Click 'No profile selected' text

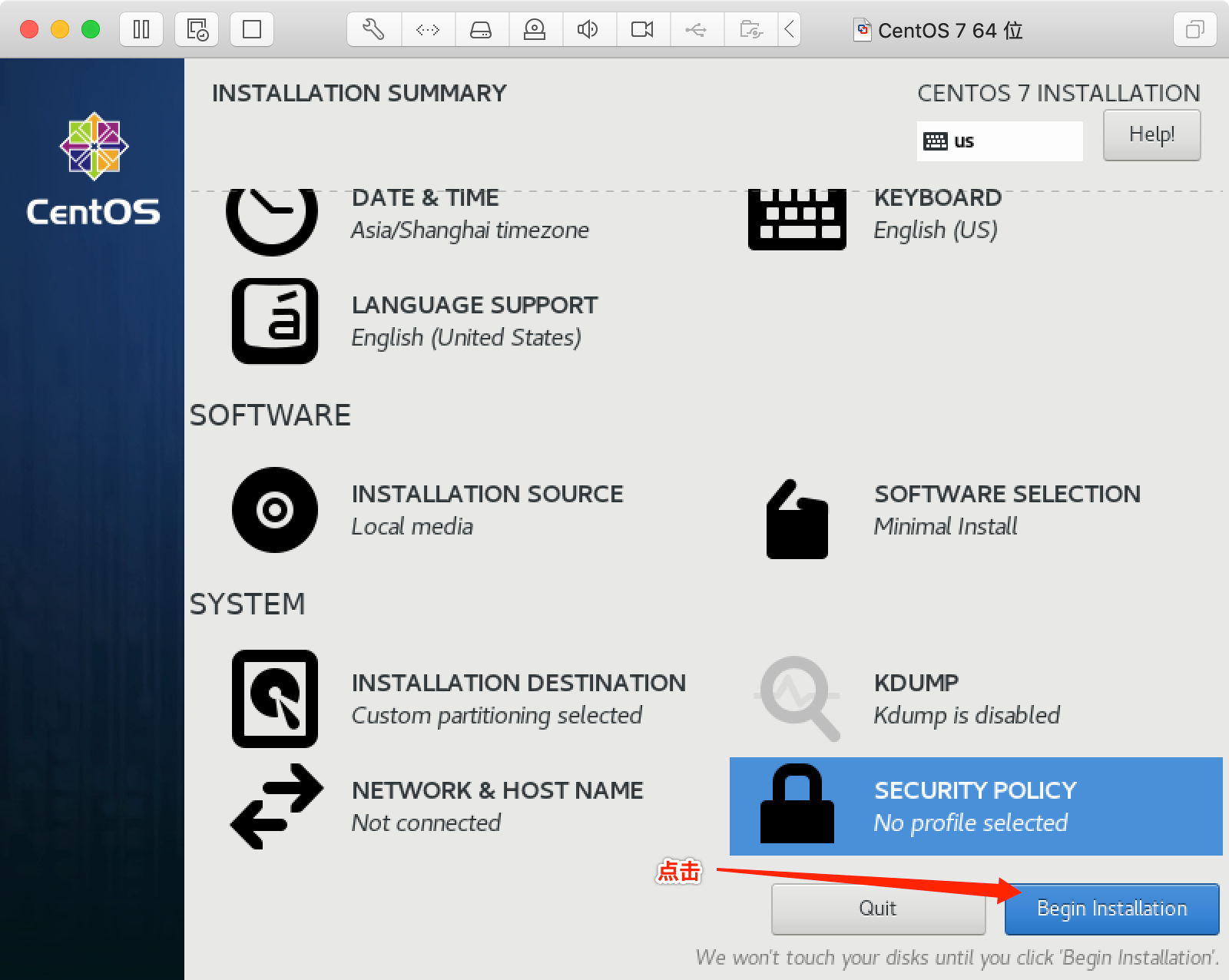pyautogui.click(x=971, y=823)
